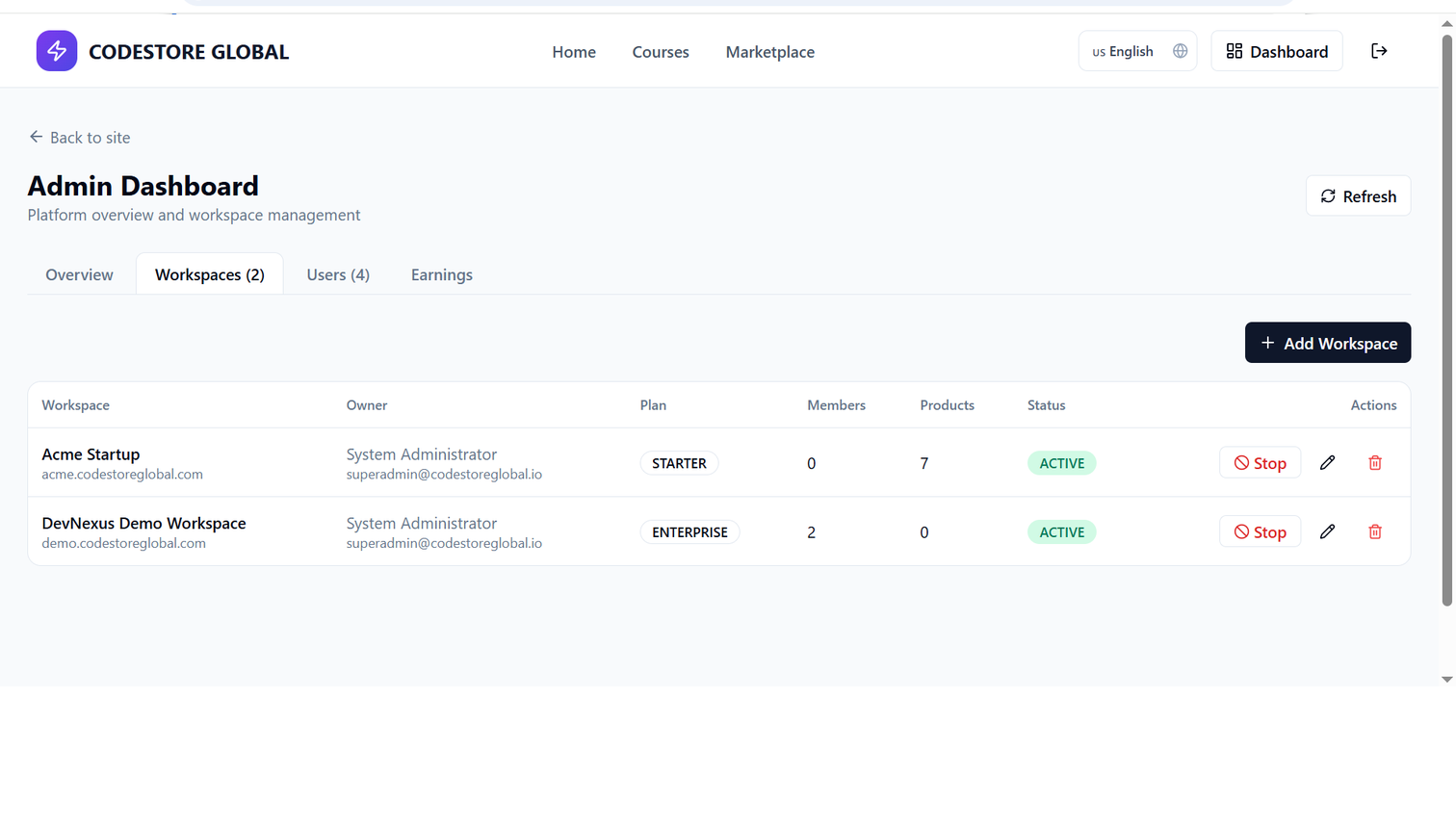Click the page vertical scrollbar thumb

tap(1446, 321)
